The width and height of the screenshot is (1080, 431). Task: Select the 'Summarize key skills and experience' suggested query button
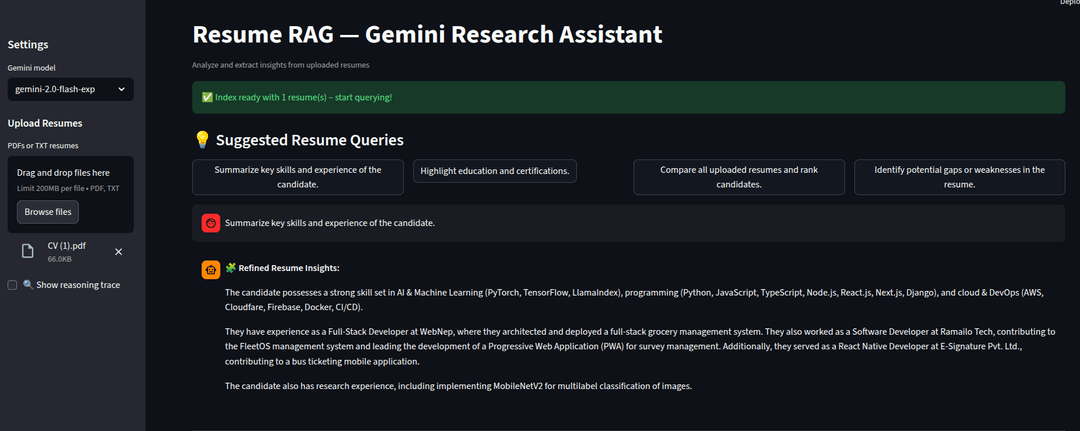coord(298,177)
